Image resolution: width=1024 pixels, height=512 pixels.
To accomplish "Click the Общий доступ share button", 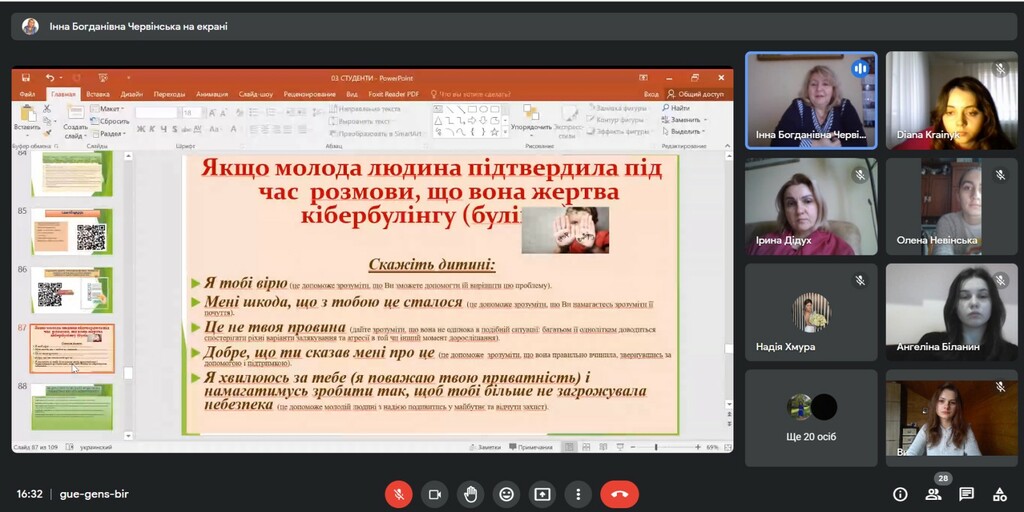I will [696, 94].
